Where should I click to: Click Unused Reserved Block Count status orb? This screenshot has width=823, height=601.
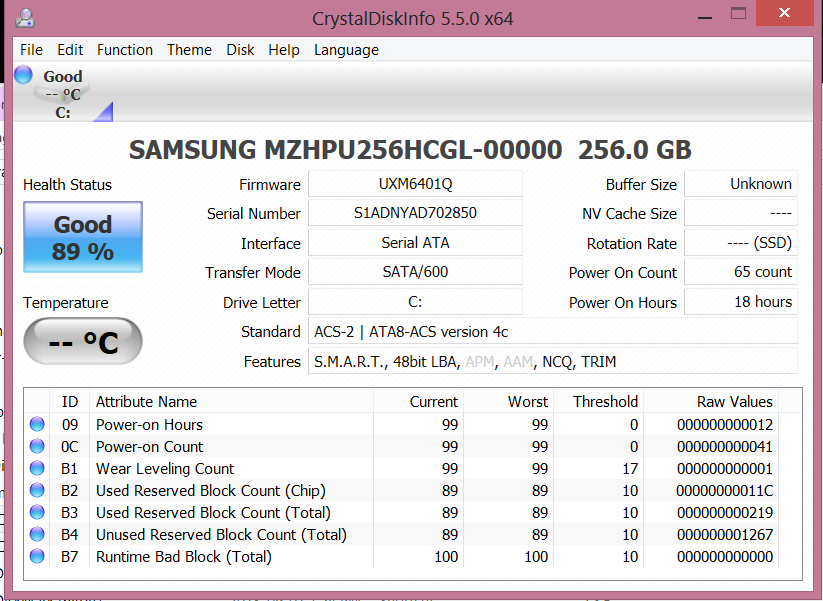[37, 535]
